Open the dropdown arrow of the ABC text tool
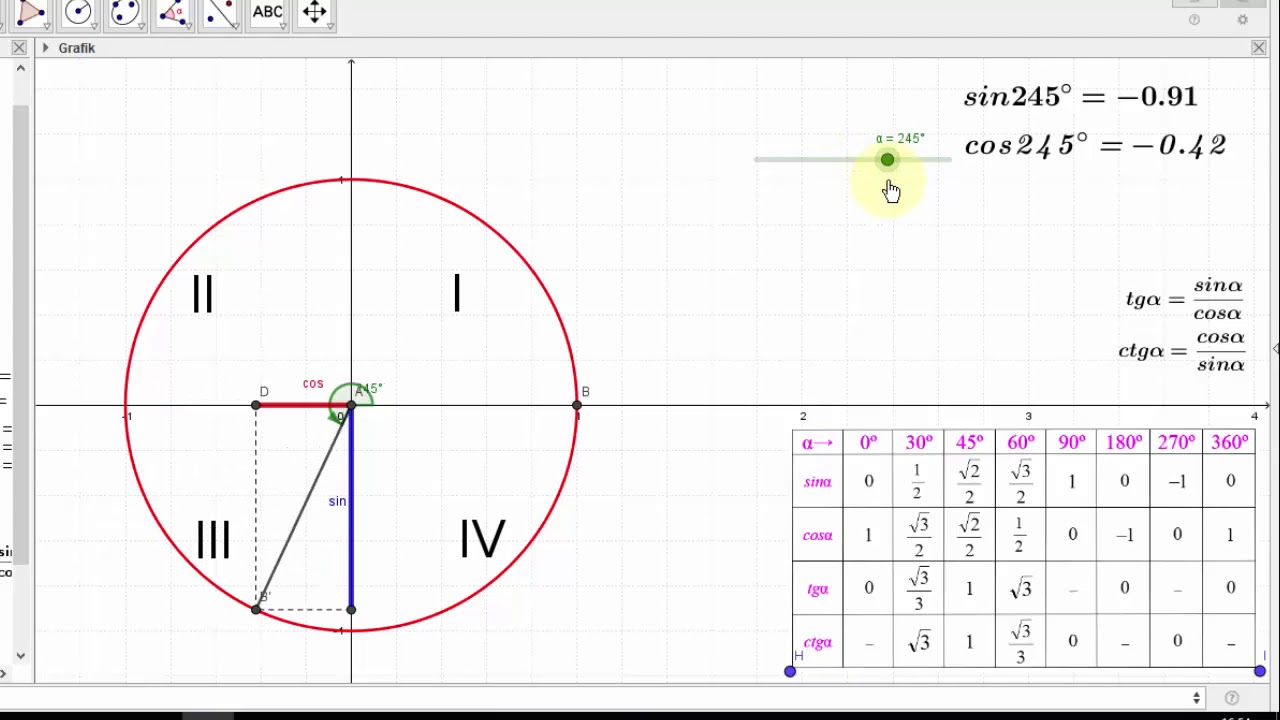 coord(281,26)
